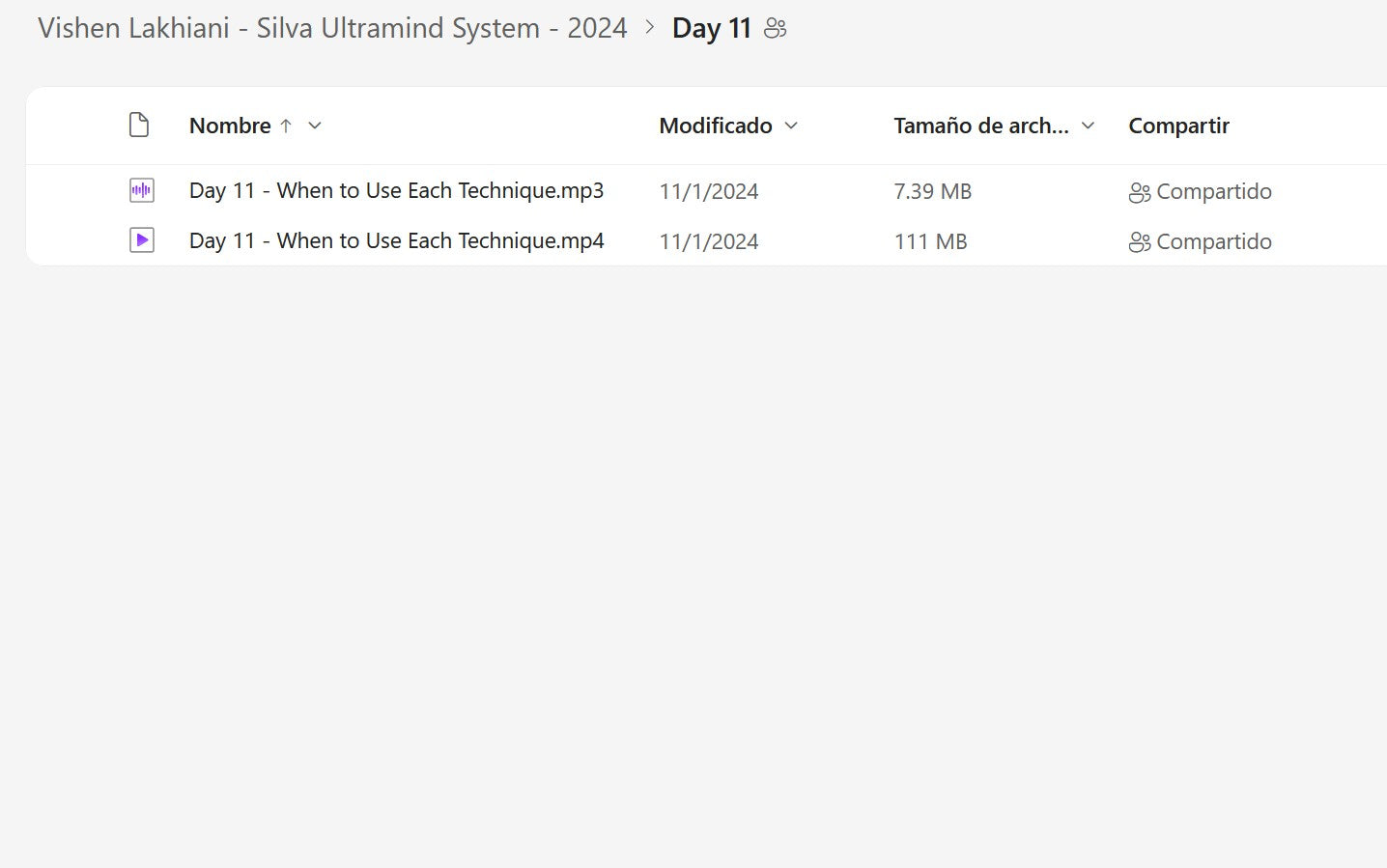The image size is (1387, 868).
Task: Click the Day 11 breadcrumb title
Action: pyautogui.click(x=712, y=28)
